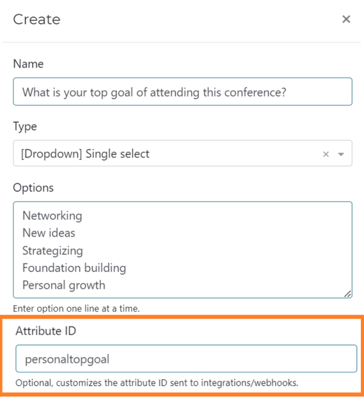Focus the Attribute ID field 'personaltopgoal'
This screenshot has height=410, width=364.
pos(186,359)
